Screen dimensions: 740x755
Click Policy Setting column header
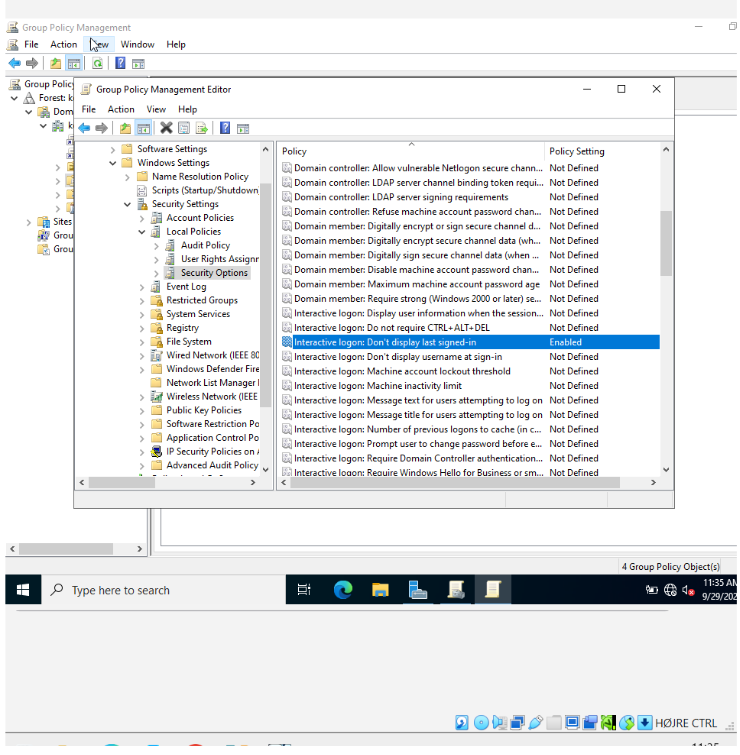(x=602, y=151)
